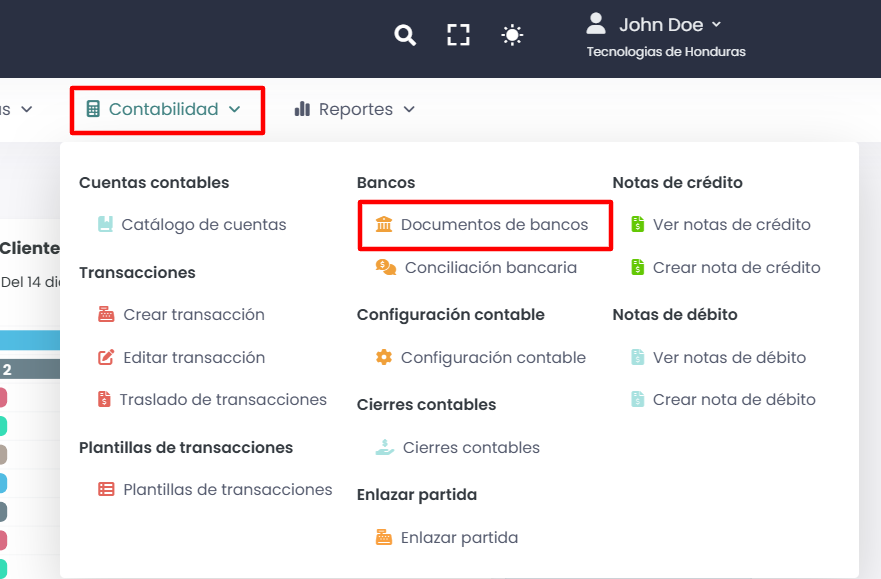This screenshot has width=881, height=579.
Task: Open the John Doe user dropdown
Action: 670,25
